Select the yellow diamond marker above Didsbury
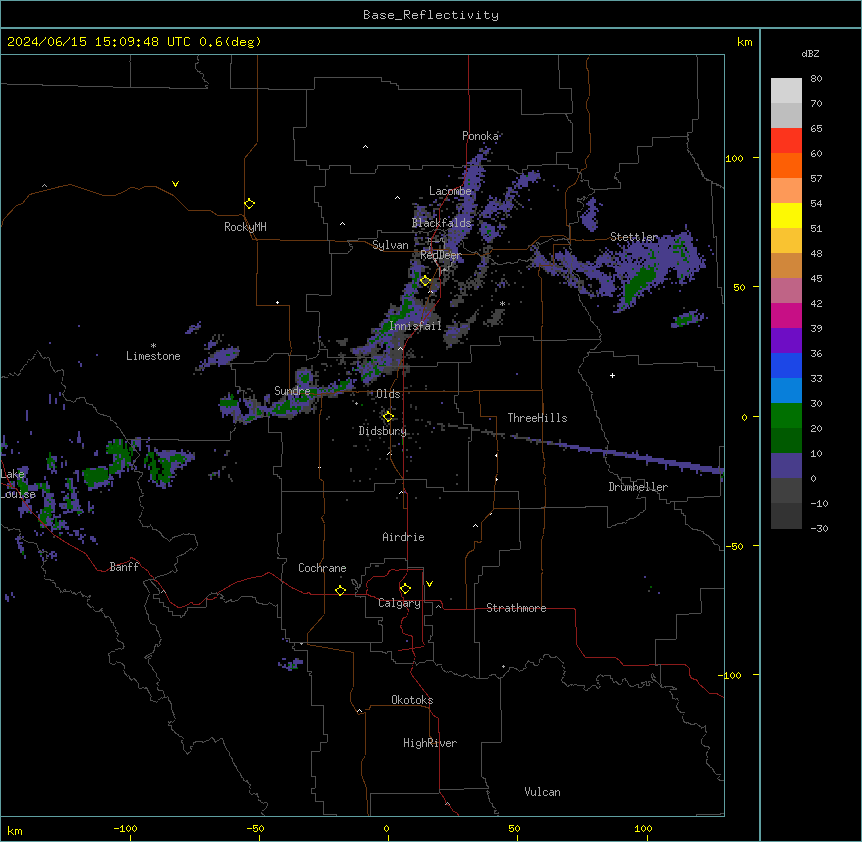Screen dimensions: 862x842 pyautogui.click(x=388, y=416)
